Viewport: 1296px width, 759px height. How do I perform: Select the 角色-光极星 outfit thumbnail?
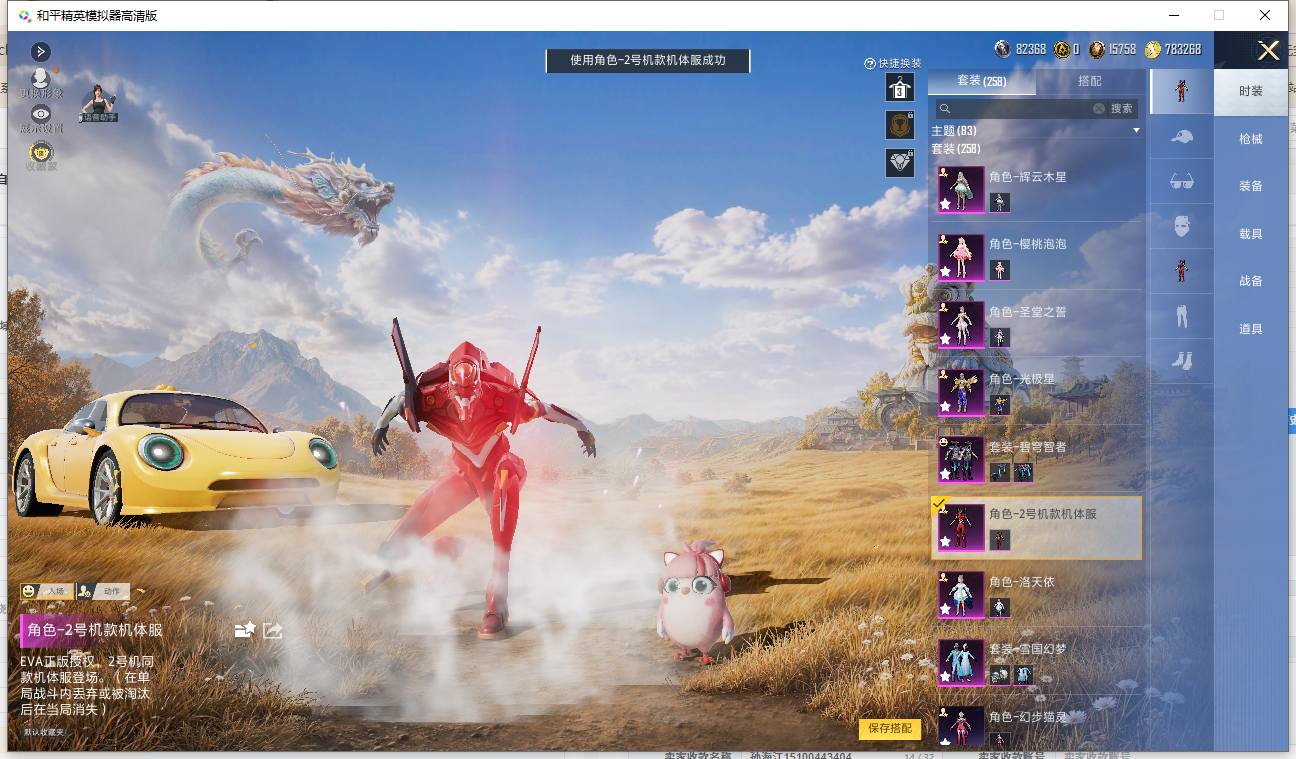click(962, 392)
